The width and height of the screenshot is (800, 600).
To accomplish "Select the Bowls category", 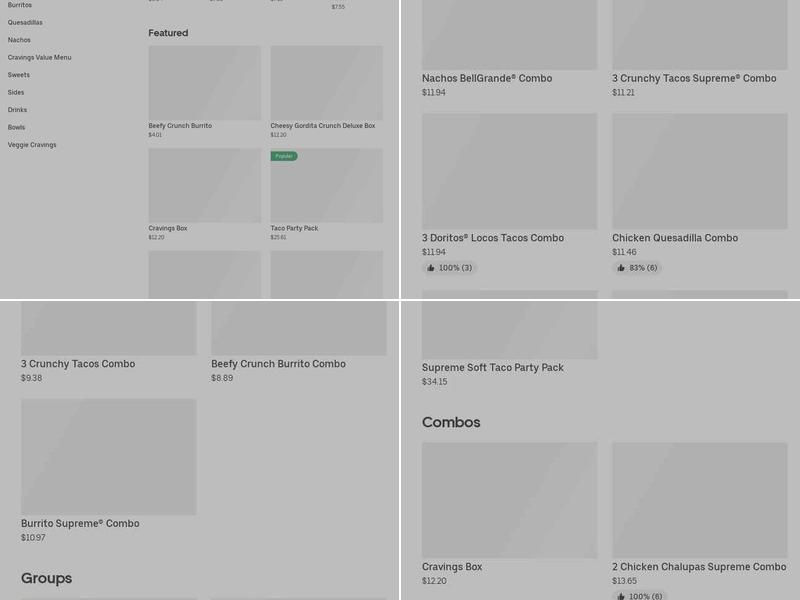I will tap(16, 128).
